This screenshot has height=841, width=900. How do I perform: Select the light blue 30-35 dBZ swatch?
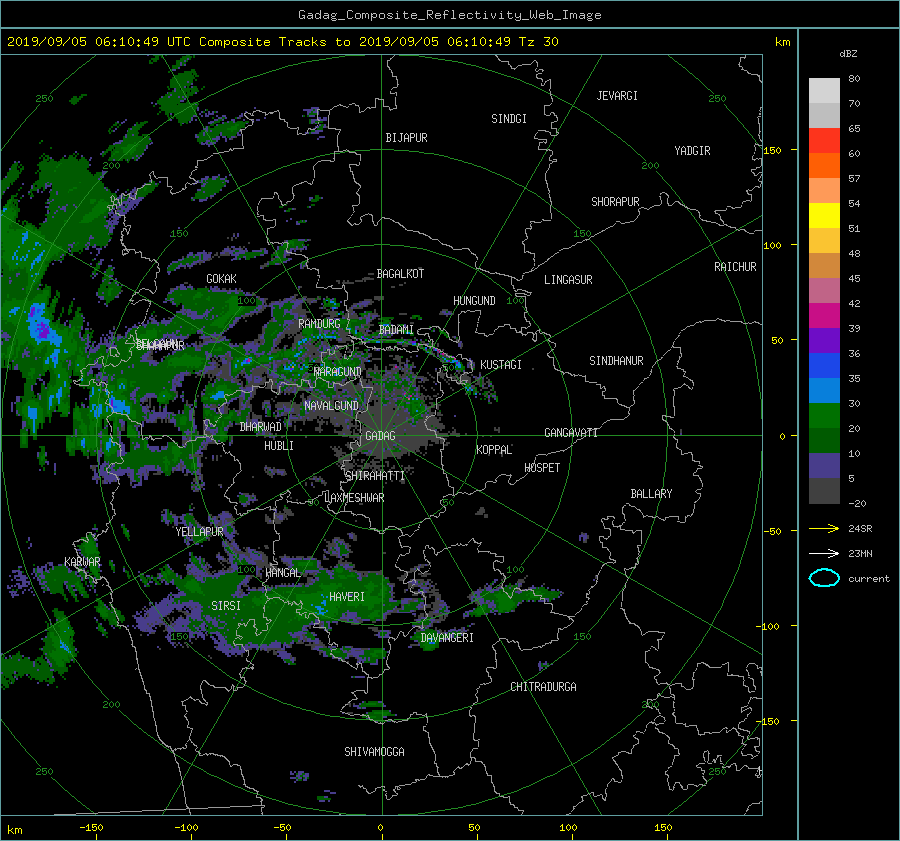pyautogui.click(x=824, y=391)
